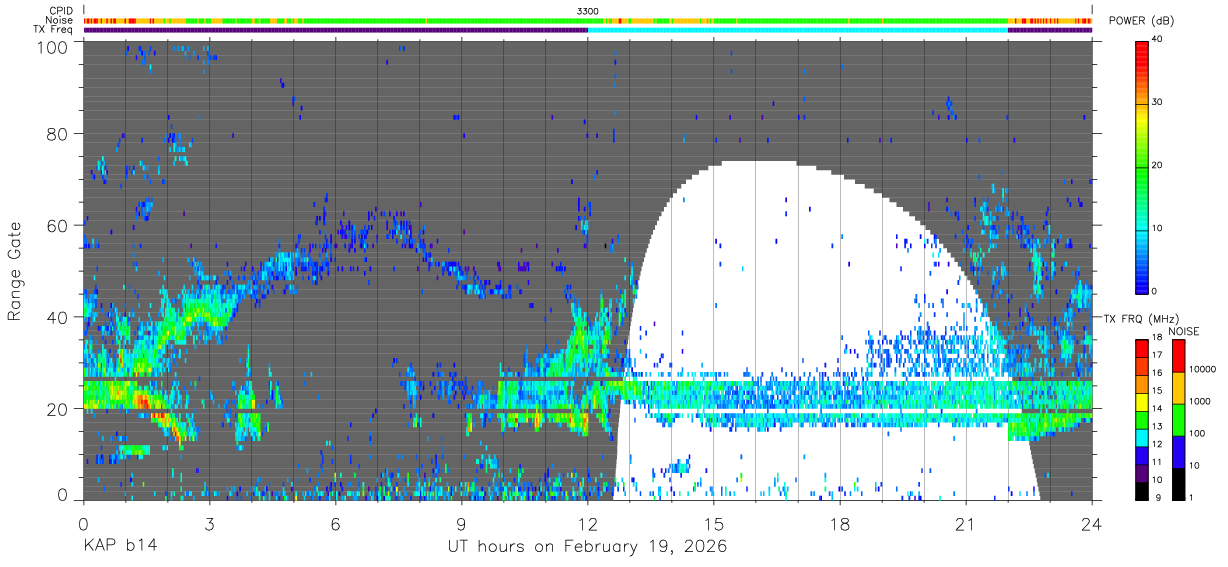Click the noise color scale bar
Viewport: 1228px width, 567px height.
pyautogui.click(x=1177, y=419)
